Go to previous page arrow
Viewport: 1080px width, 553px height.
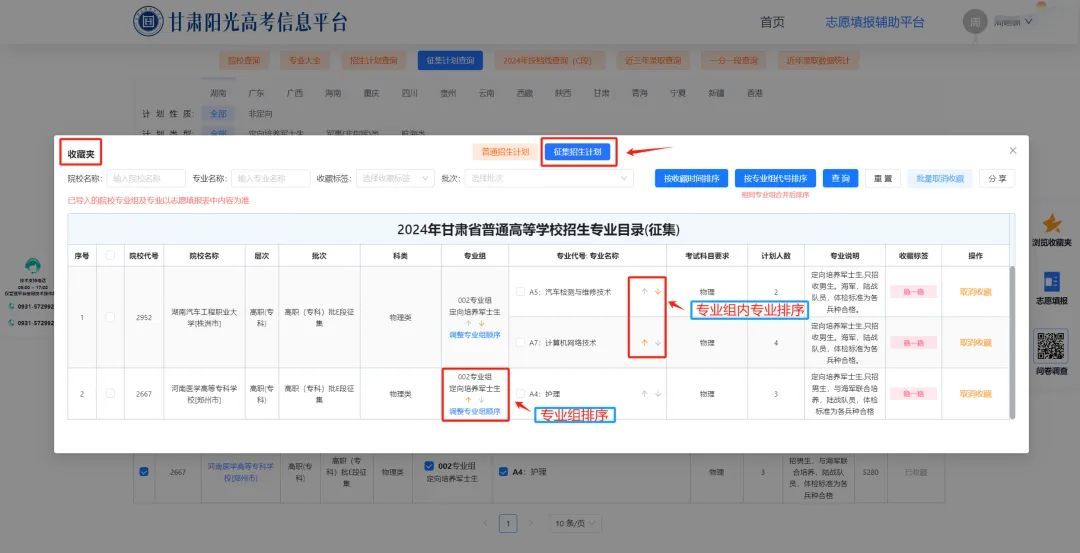[x=485, y=523]
